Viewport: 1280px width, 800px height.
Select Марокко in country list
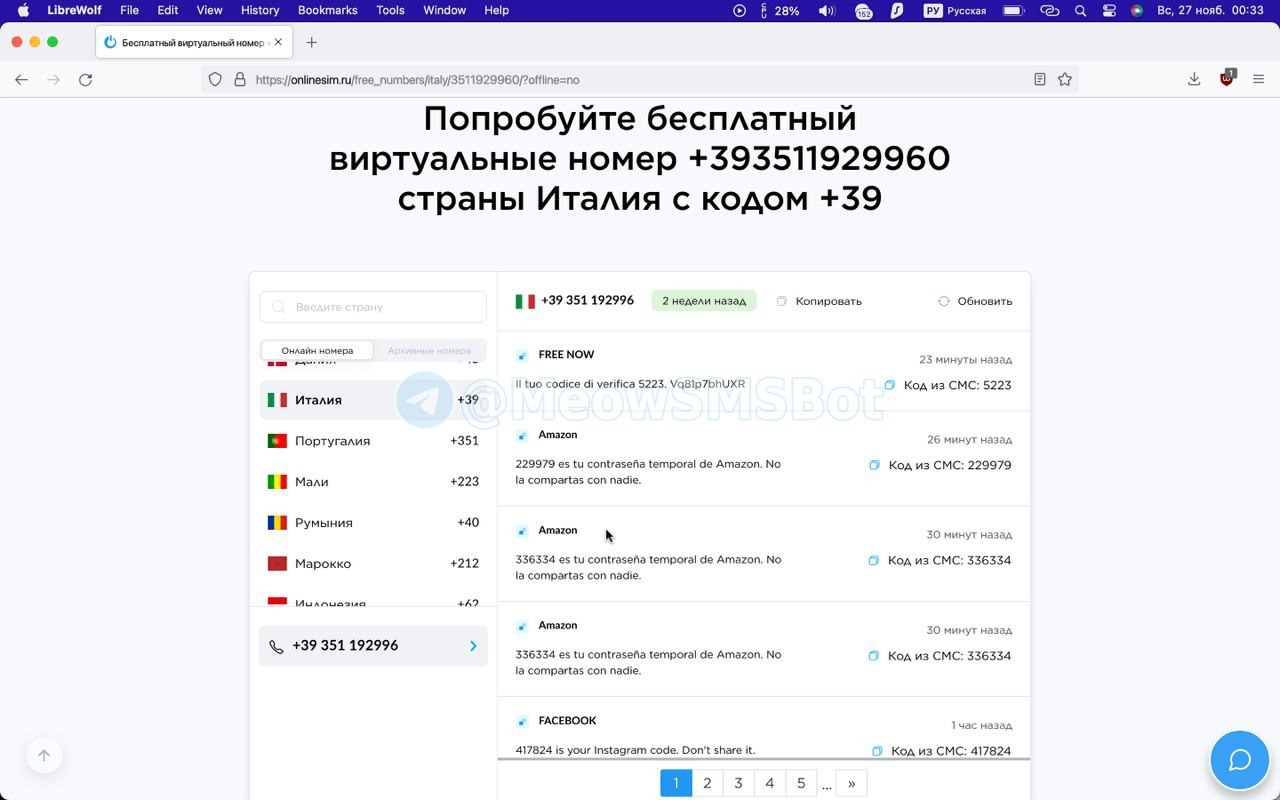pos(373,564)
